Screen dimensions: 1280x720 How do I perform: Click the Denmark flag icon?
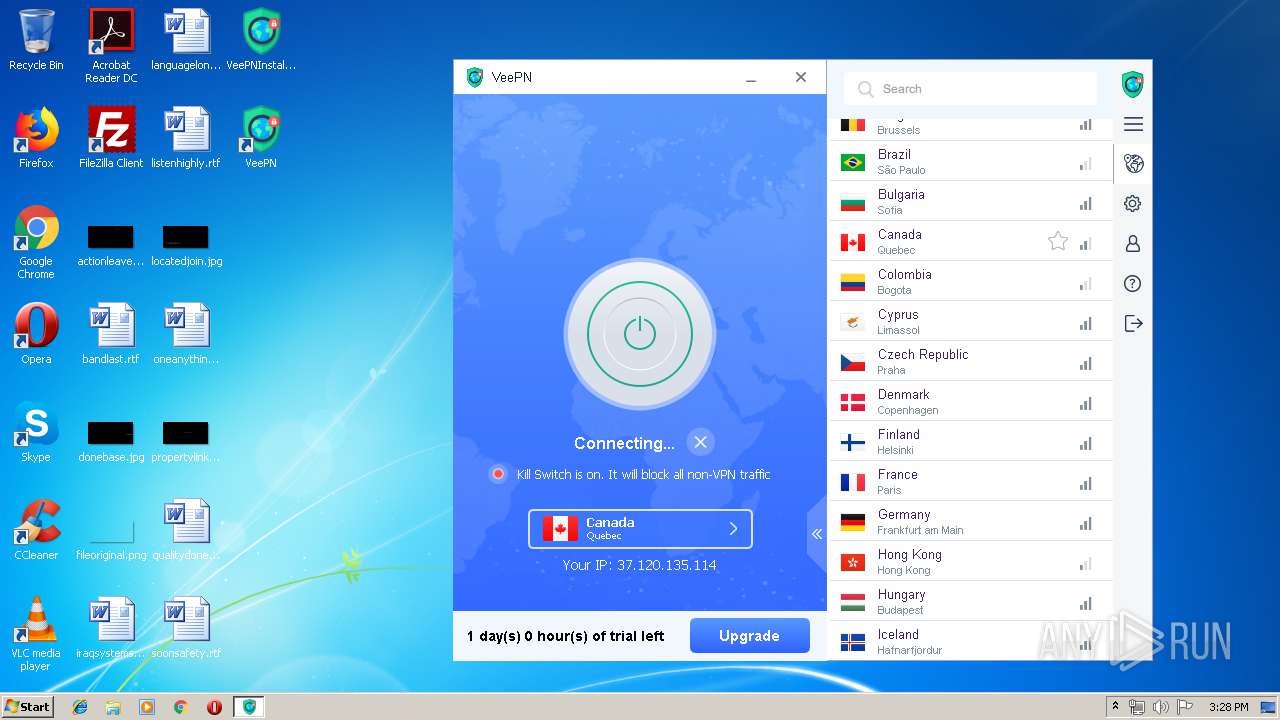tap(853, 402)
